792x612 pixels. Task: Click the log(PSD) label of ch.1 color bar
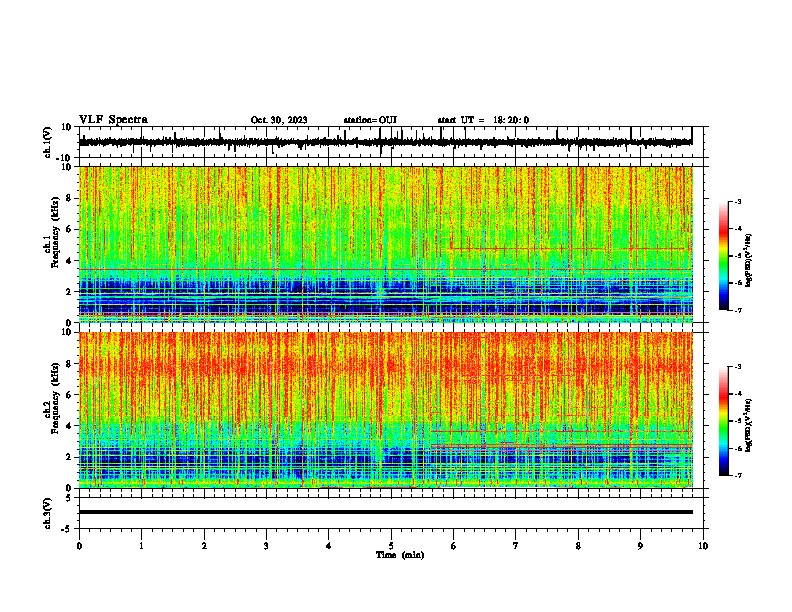(749, 261)
